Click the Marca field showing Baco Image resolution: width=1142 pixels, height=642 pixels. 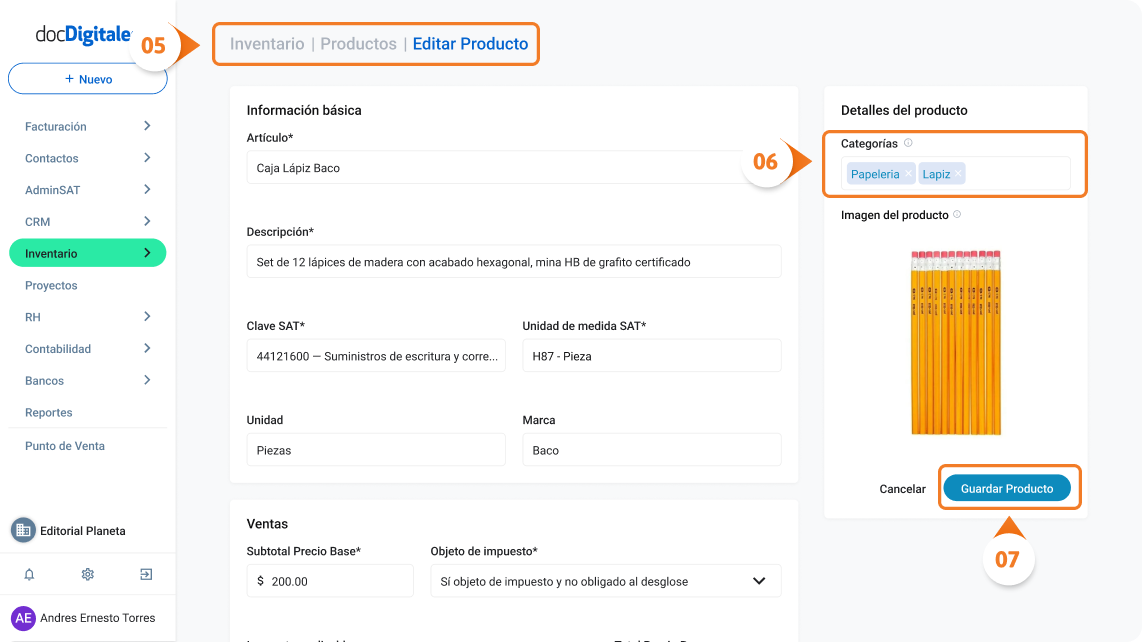[x=651, y=450]
